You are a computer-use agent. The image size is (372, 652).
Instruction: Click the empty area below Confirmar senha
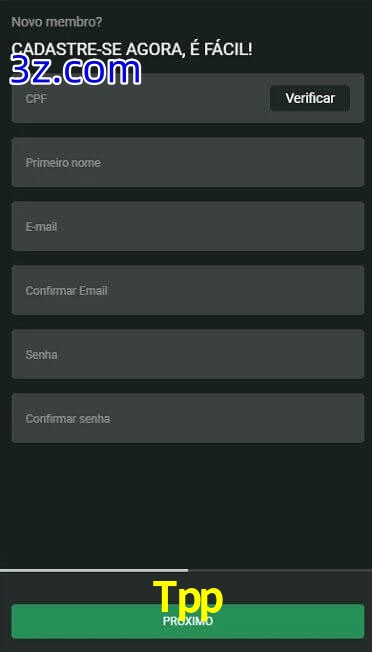point(186,505)
